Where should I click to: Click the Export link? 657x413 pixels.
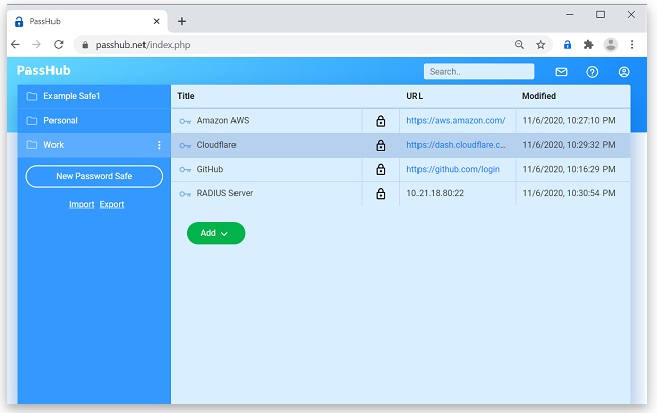coord(112,204)
